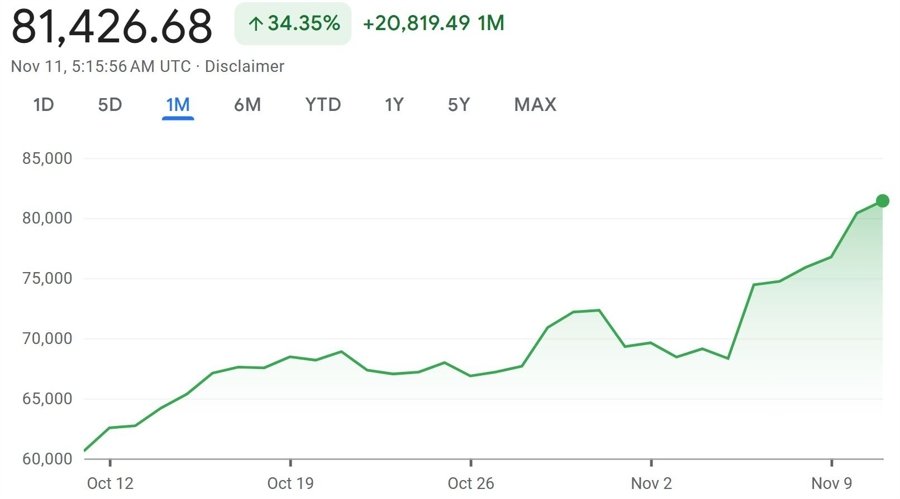Click the 81,426.68 price value
Image resolution: width=900 pixels, height=499 pixels.
point(112,26)
